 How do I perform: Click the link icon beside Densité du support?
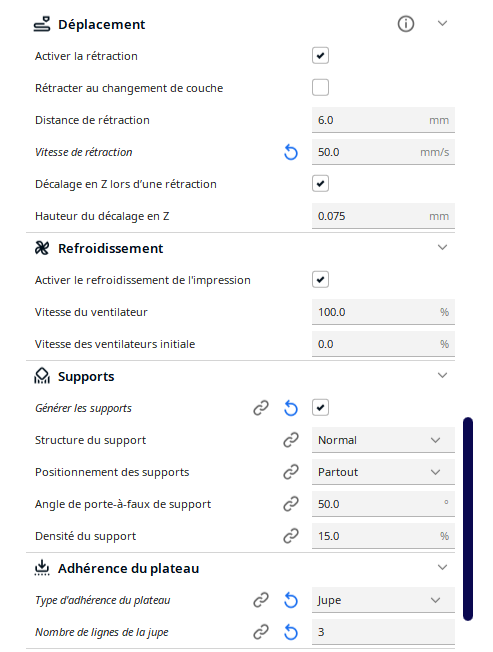[291, 536]
